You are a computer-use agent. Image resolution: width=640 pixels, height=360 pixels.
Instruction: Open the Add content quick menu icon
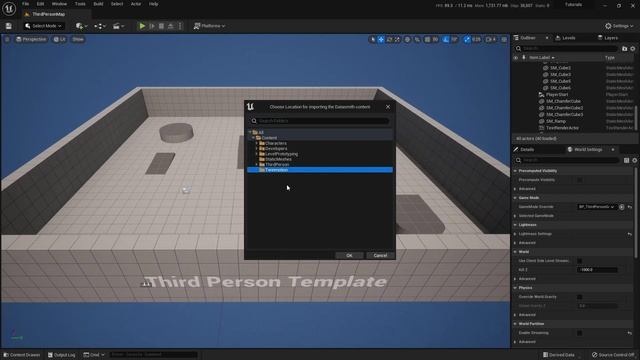click(x=81, y=26)
